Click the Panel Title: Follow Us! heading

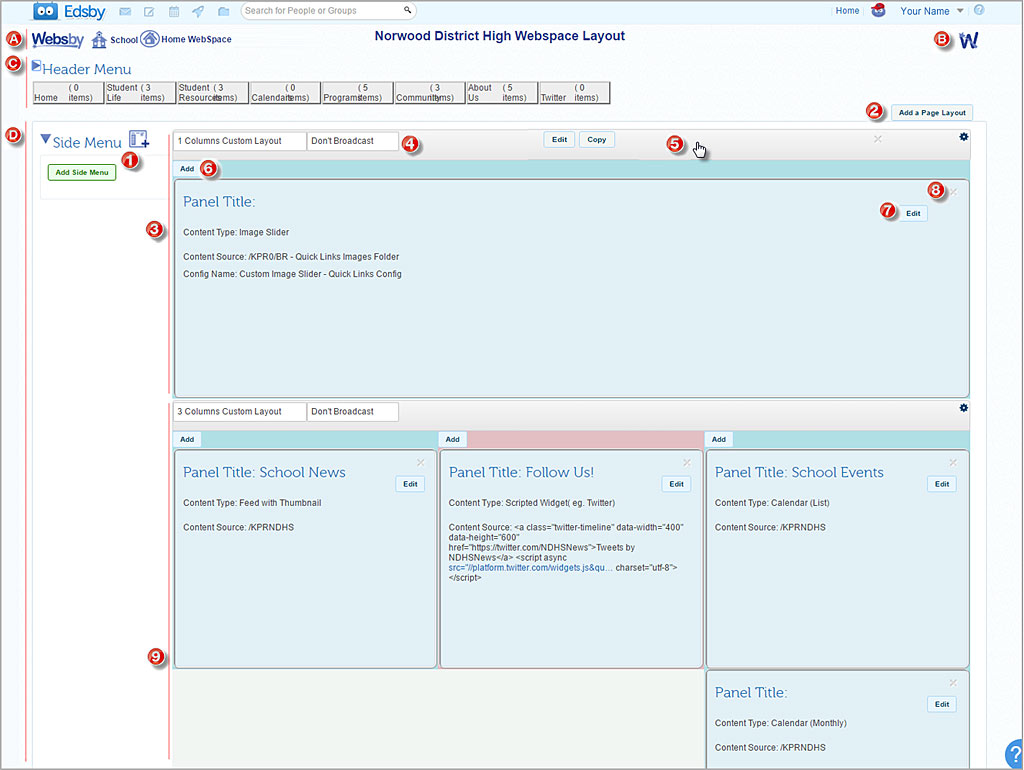coord(521,472)
